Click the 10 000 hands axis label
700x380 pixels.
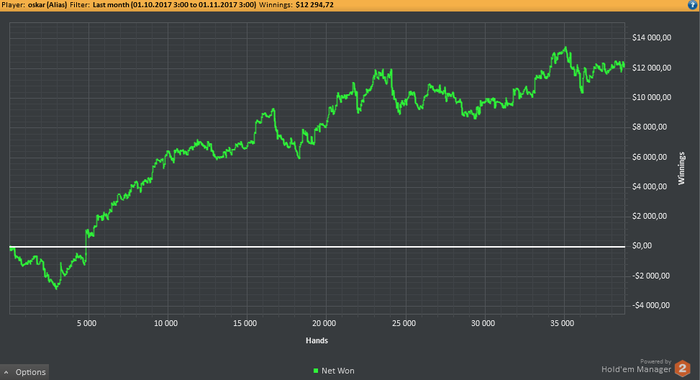pyautogui.click(x=166, y=323)
